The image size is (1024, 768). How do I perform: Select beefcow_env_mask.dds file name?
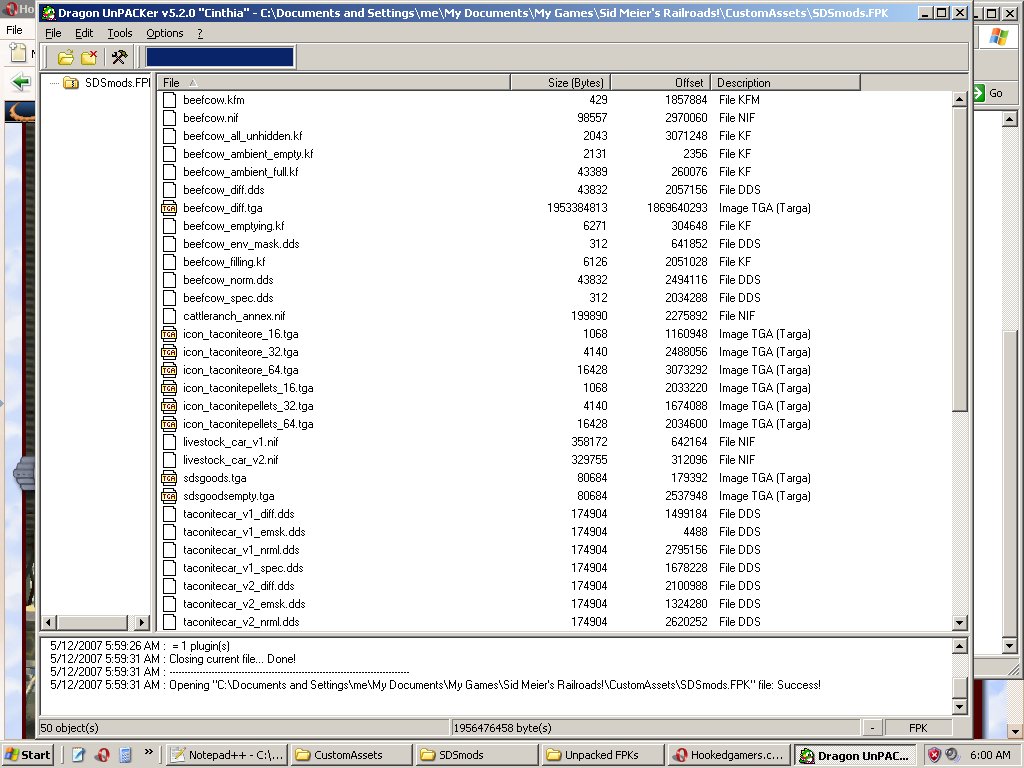(242, 244)
